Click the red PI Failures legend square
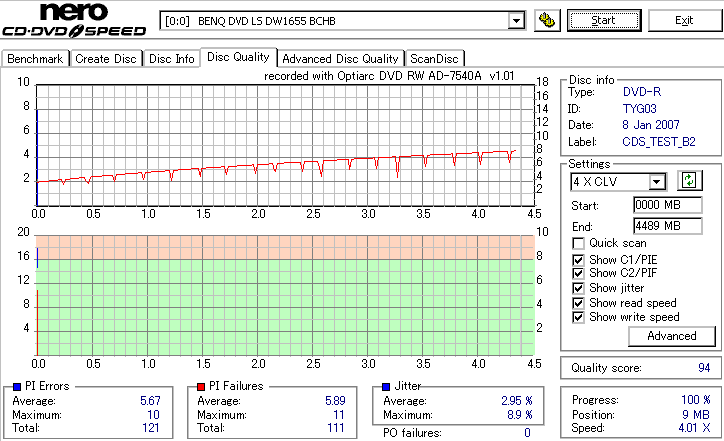Screen dimensions: 724x441 point(201,387)
